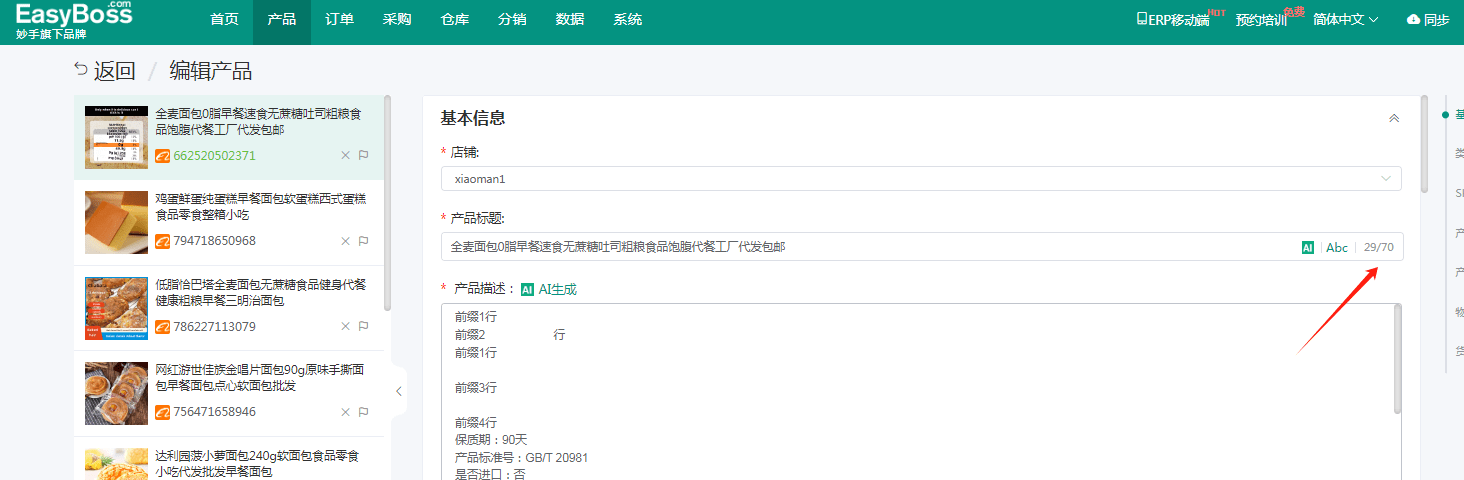Click the 返回 back link
Screen dimensions: 1464x480
[105, 71]
